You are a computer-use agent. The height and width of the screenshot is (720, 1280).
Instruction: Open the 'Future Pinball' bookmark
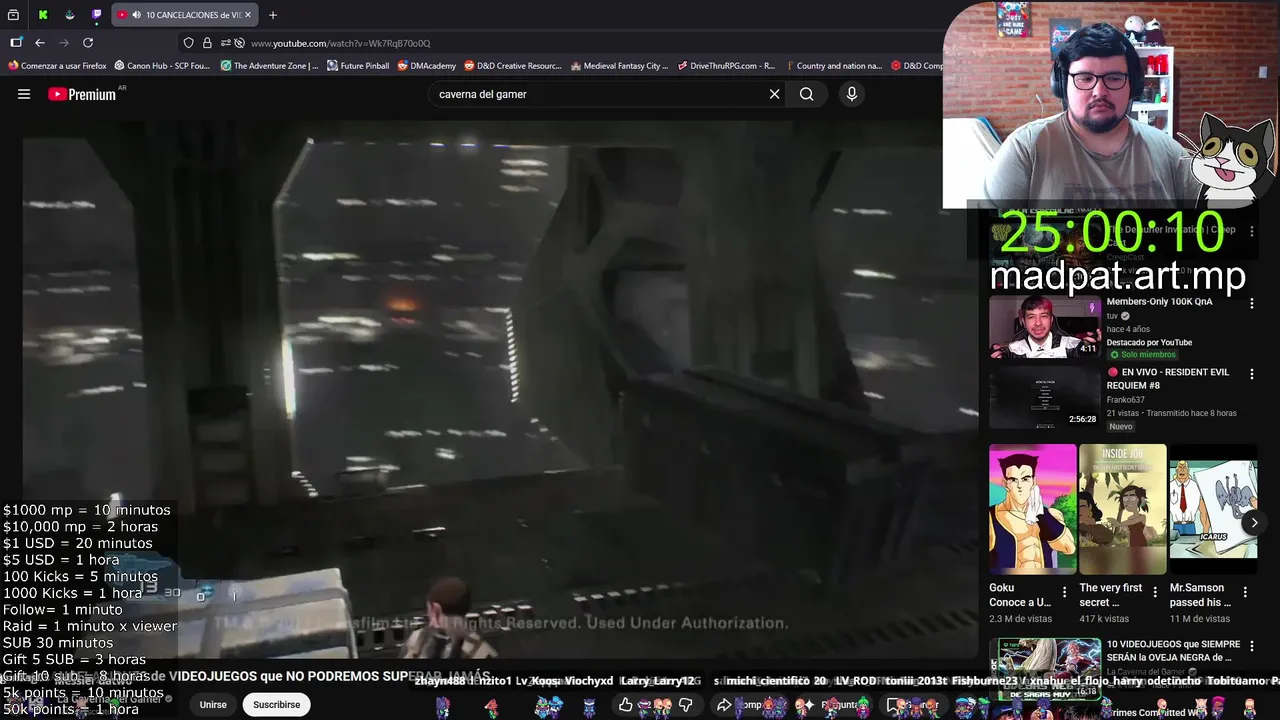(358, 66)
